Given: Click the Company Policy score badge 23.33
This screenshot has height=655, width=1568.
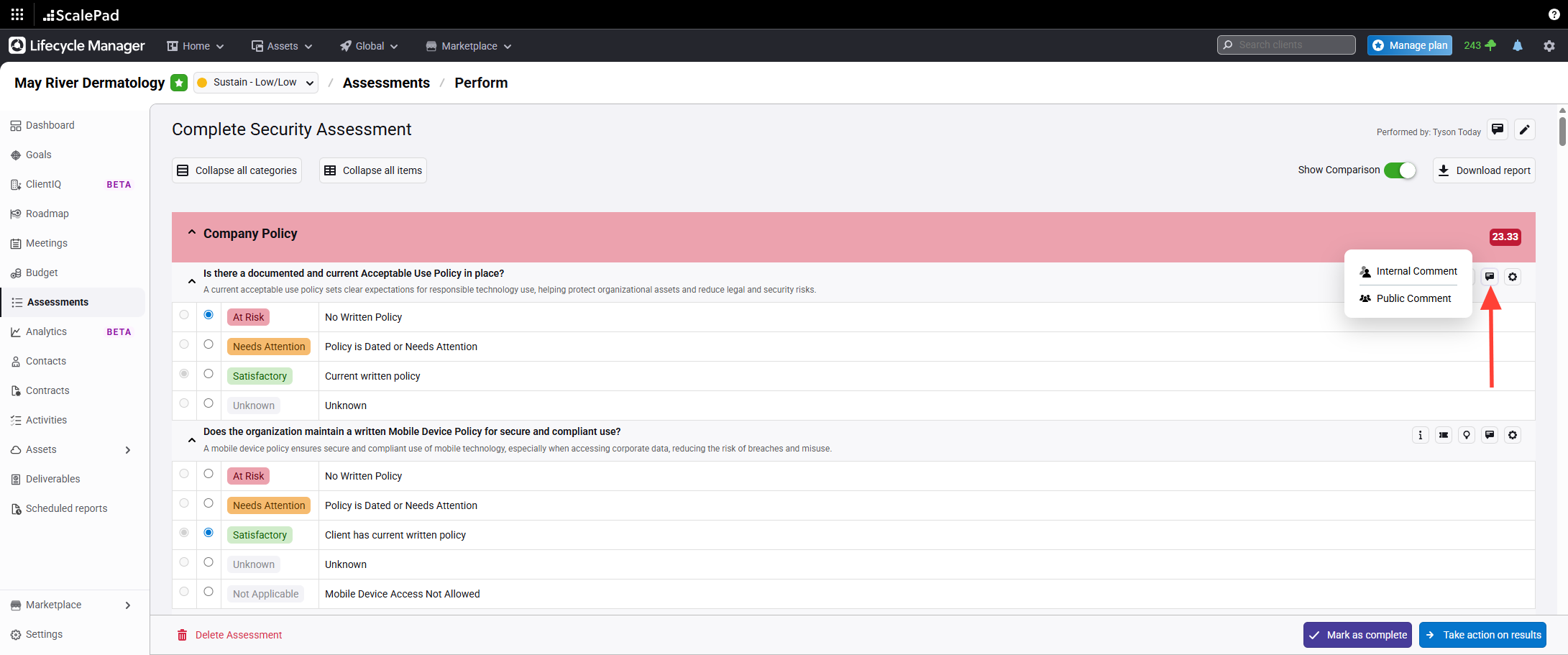Looking at the screenshot, I should coord(1505,237).
